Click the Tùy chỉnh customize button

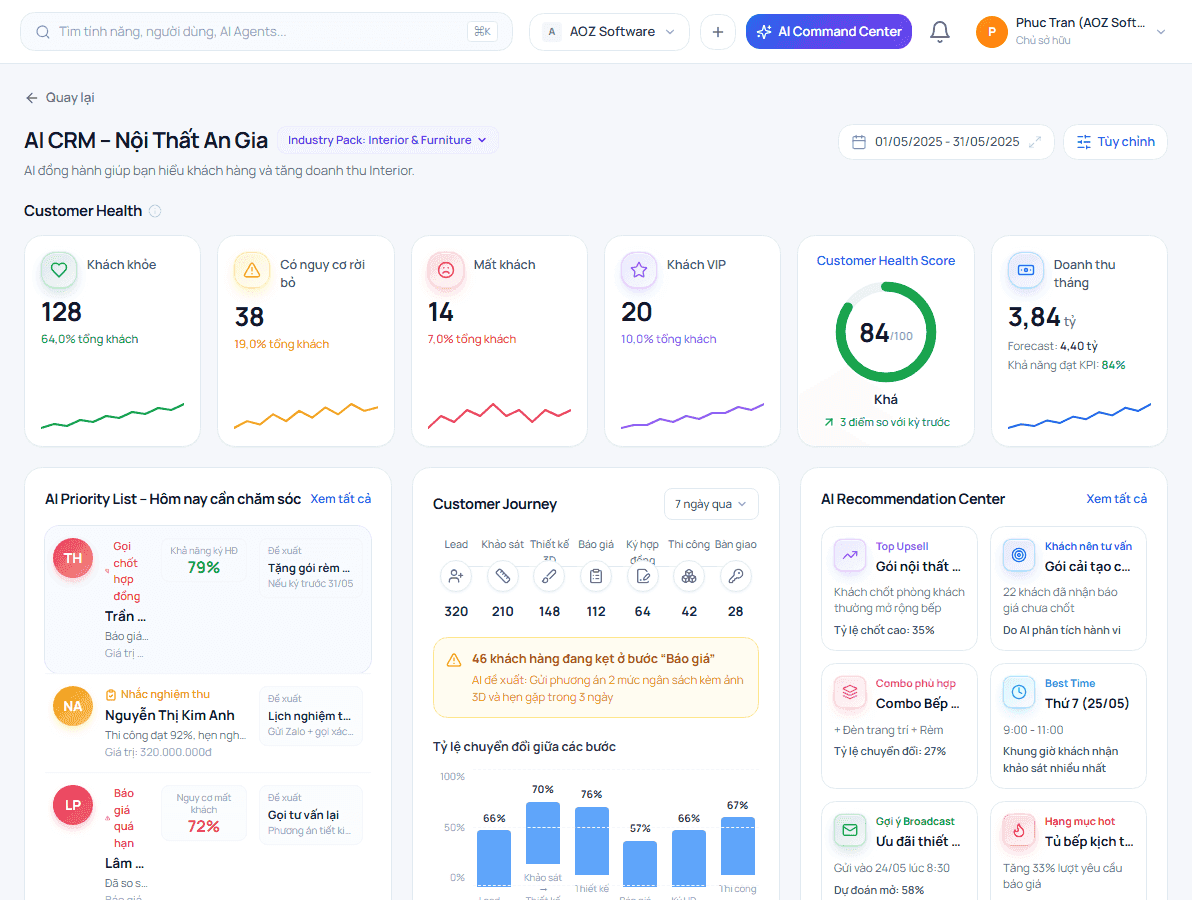click(1115, 142)
